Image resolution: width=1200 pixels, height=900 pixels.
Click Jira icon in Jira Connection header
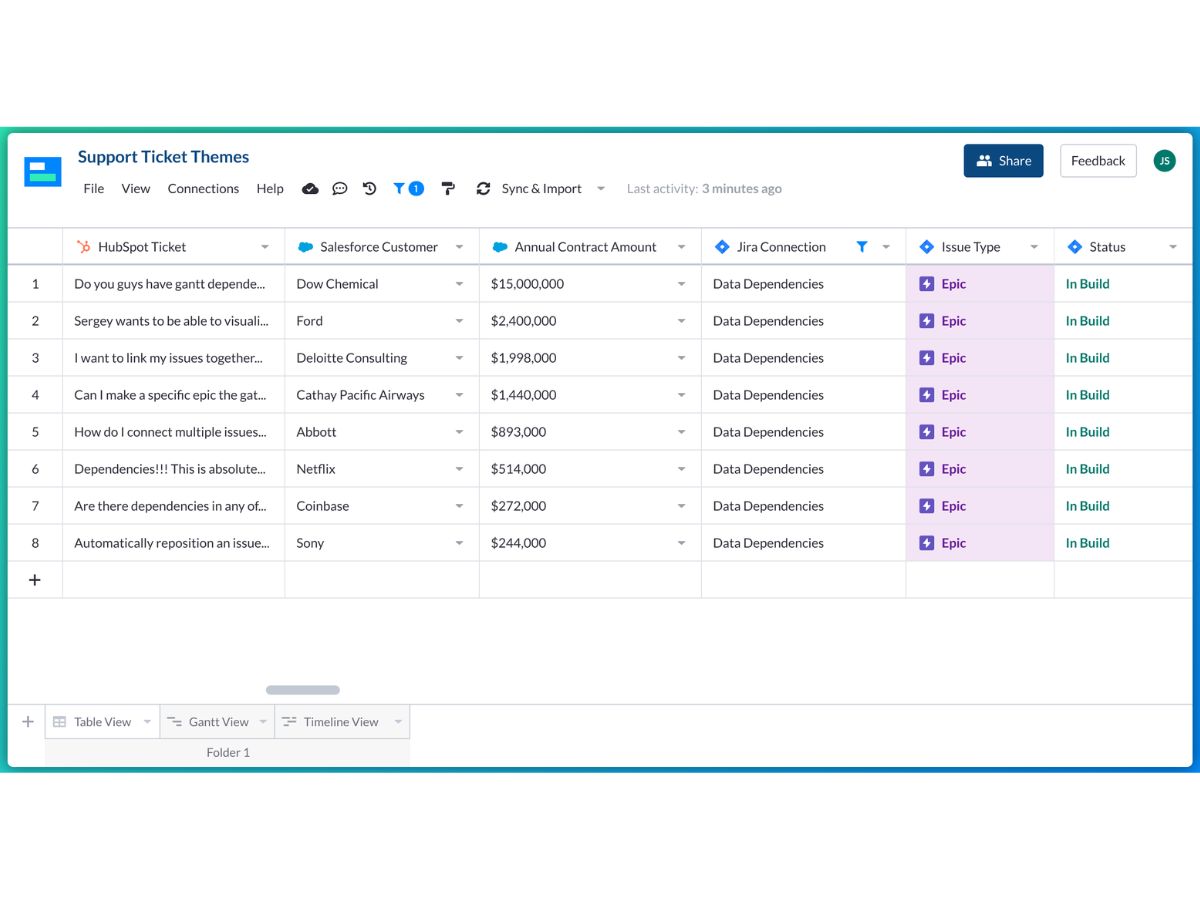click(x=722, y=247)
